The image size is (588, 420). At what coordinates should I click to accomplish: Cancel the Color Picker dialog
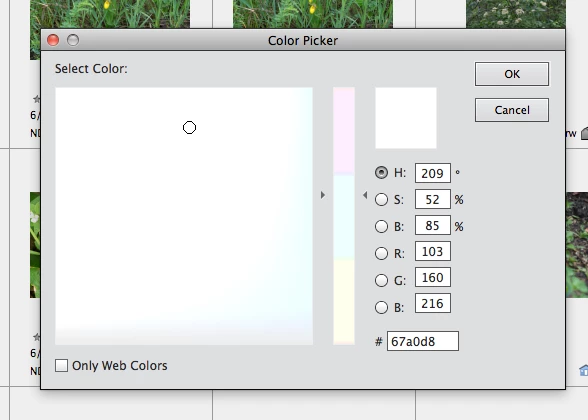coord(512,110)
